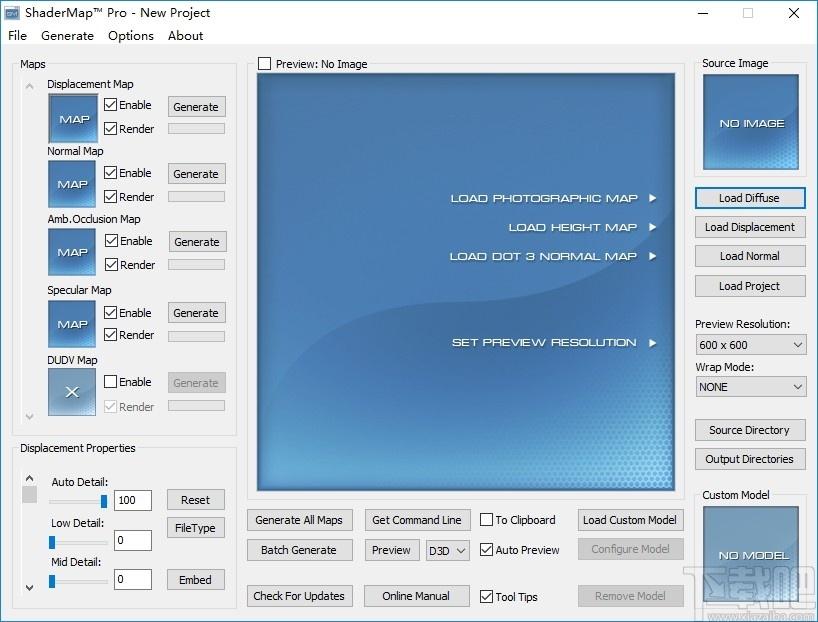Click the FileType button
This screenshot has width=818, height=622.
point(196,528)
